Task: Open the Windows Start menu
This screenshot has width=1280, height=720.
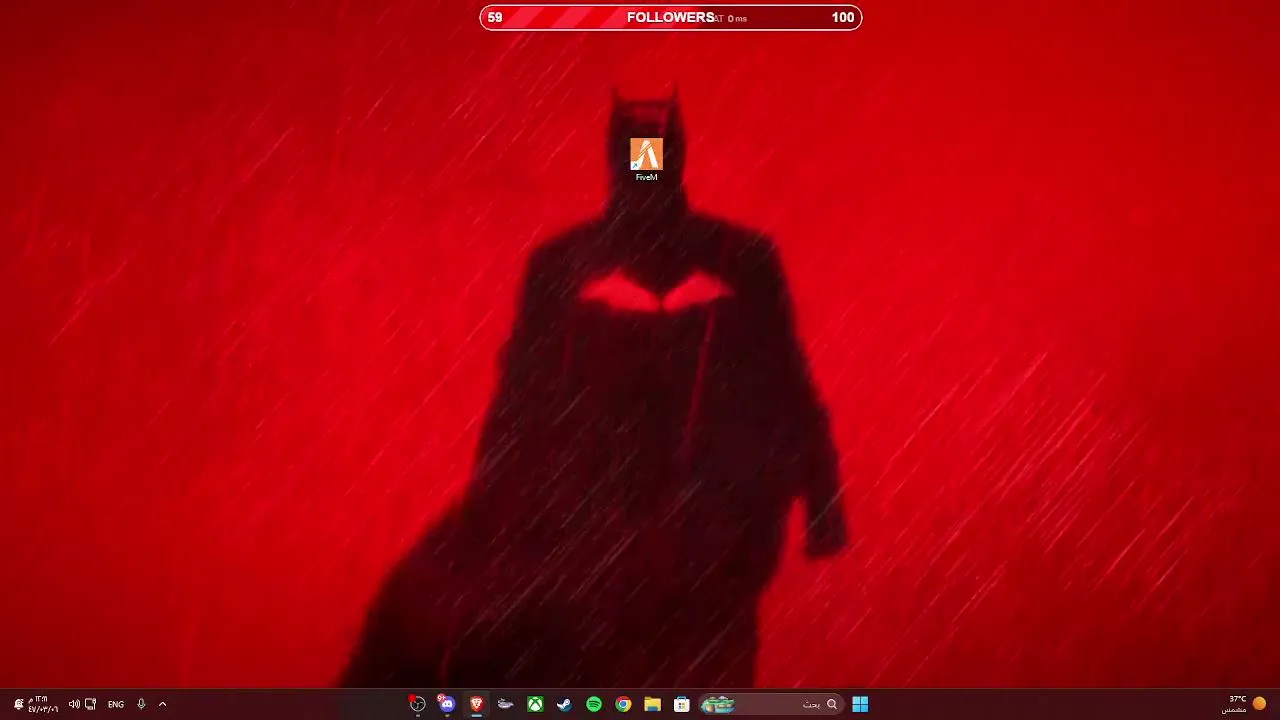Action: click(860, 704)
